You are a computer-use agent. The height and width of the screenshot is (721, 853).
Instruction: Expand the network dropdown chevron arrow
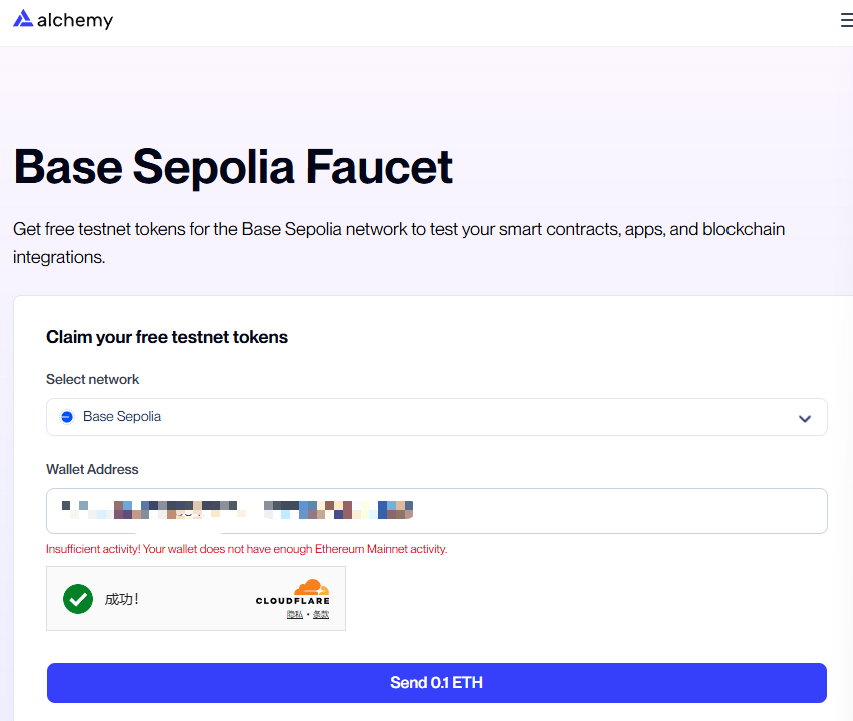coord(805,418)
